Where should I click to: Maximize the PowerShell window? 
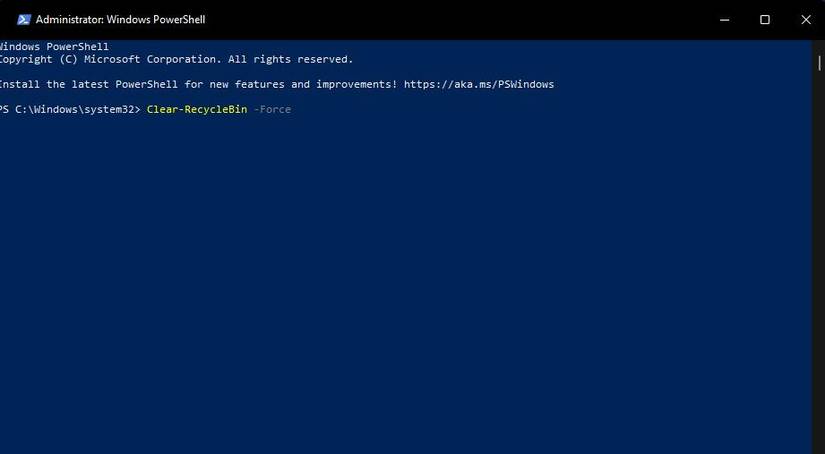pyautogui.click(x=765, y=19)
